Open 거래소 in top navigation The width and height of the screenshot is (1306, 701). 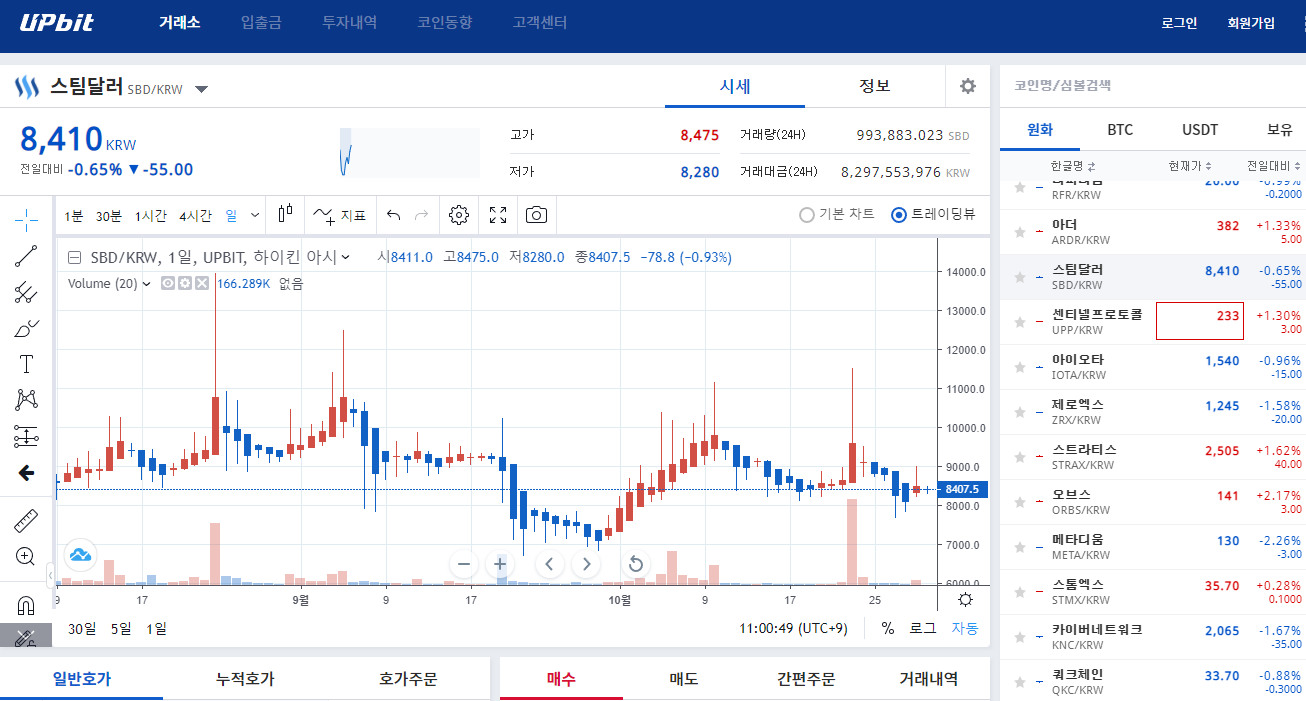(180, 23)
